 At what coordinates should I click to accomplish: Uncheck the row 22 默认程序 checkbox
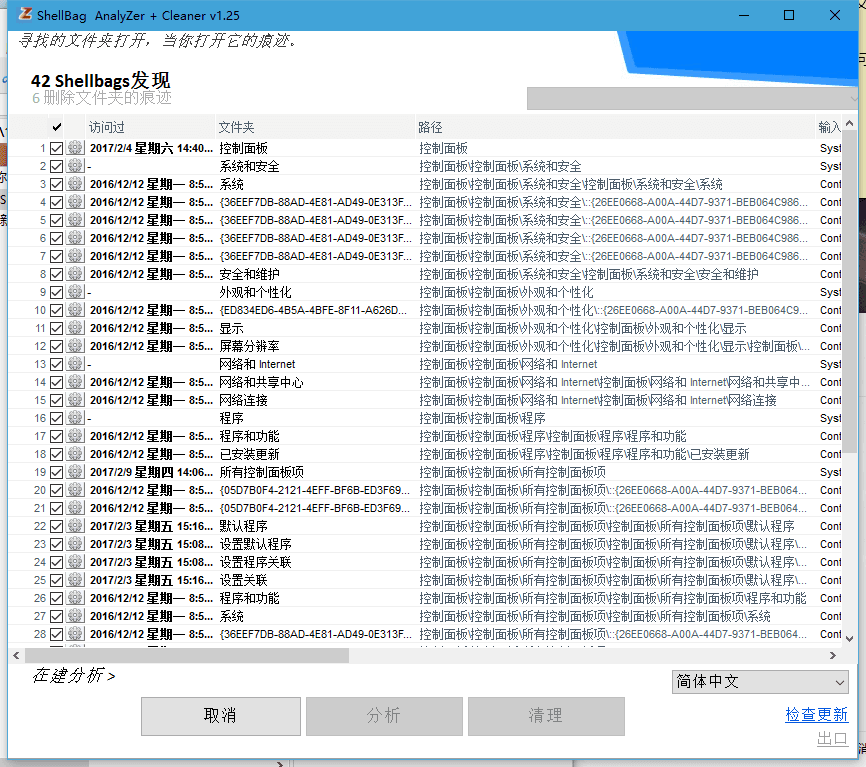56,526
